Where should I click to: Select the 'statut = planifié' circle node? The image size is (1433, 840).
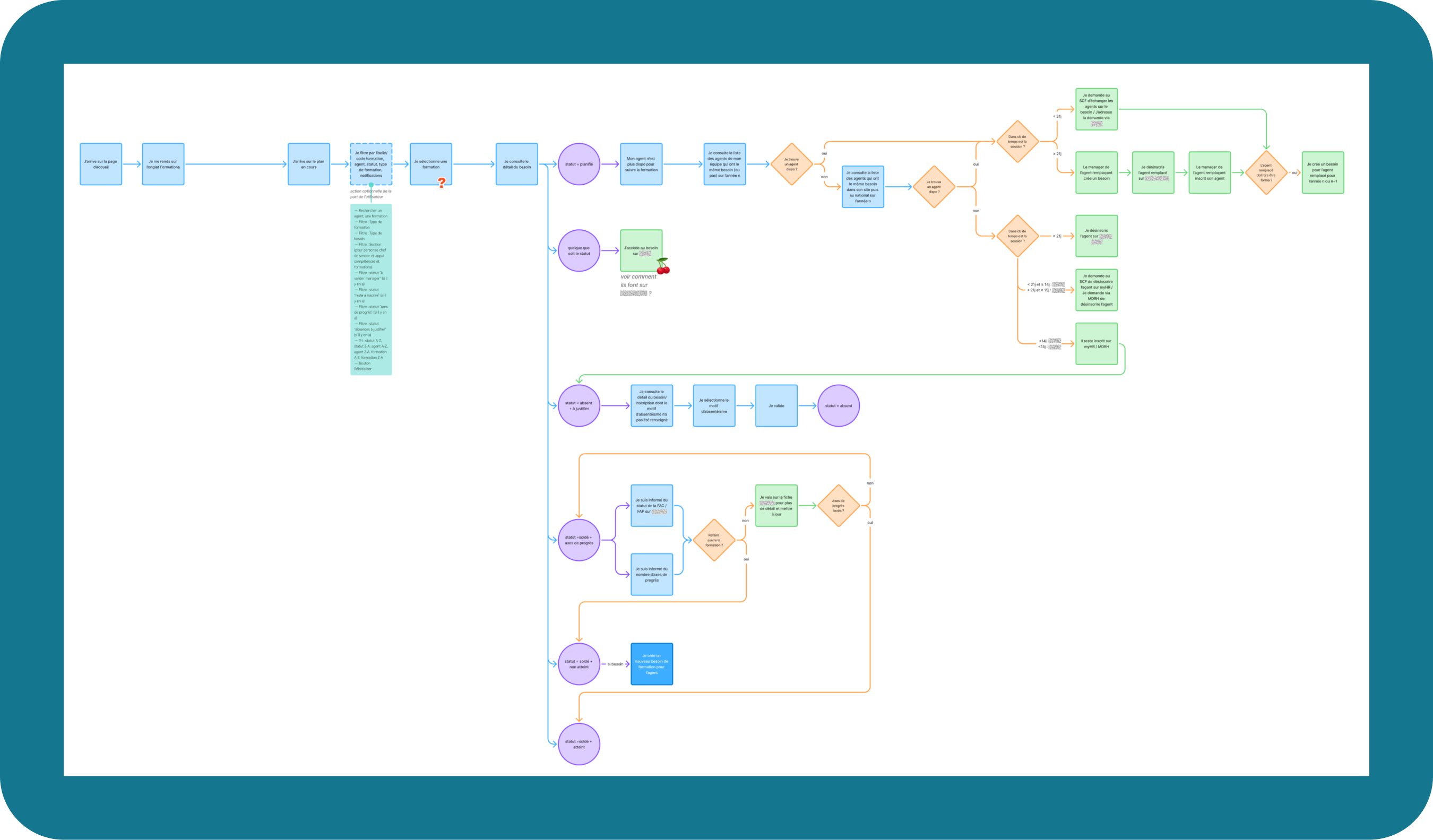click(x=579, y=164)
